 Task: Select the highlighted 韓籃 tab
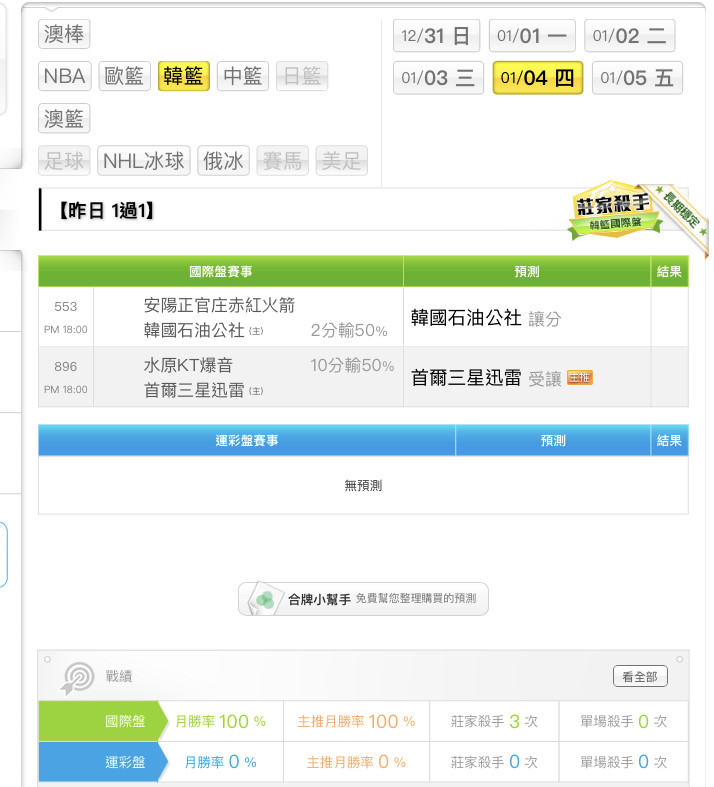pos(184,76)
